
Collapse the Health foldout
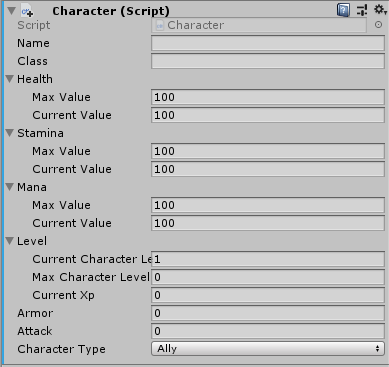point(10,79)
